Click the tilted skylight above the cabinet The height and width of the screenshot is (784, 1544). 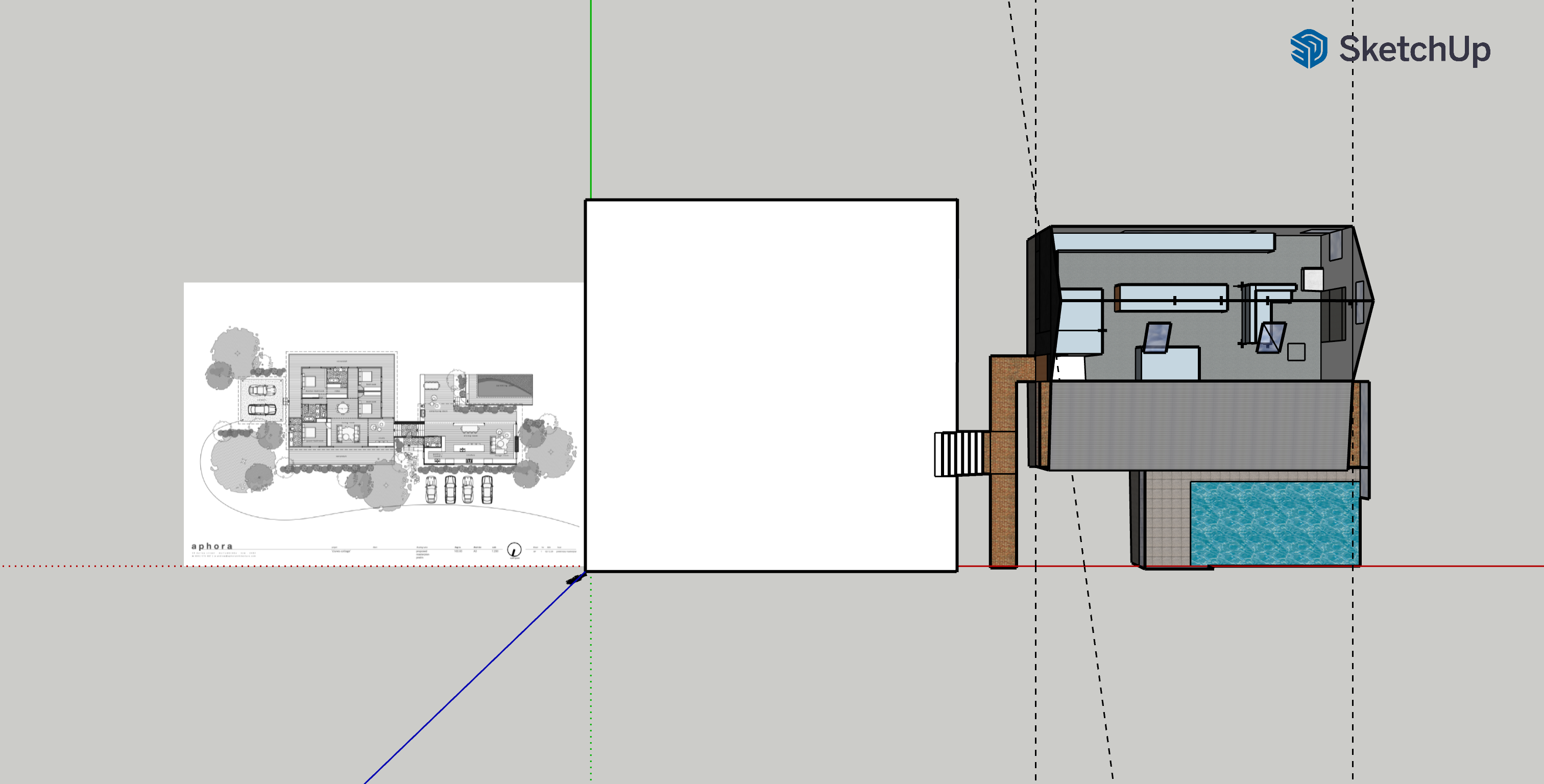click(1157, 337)
